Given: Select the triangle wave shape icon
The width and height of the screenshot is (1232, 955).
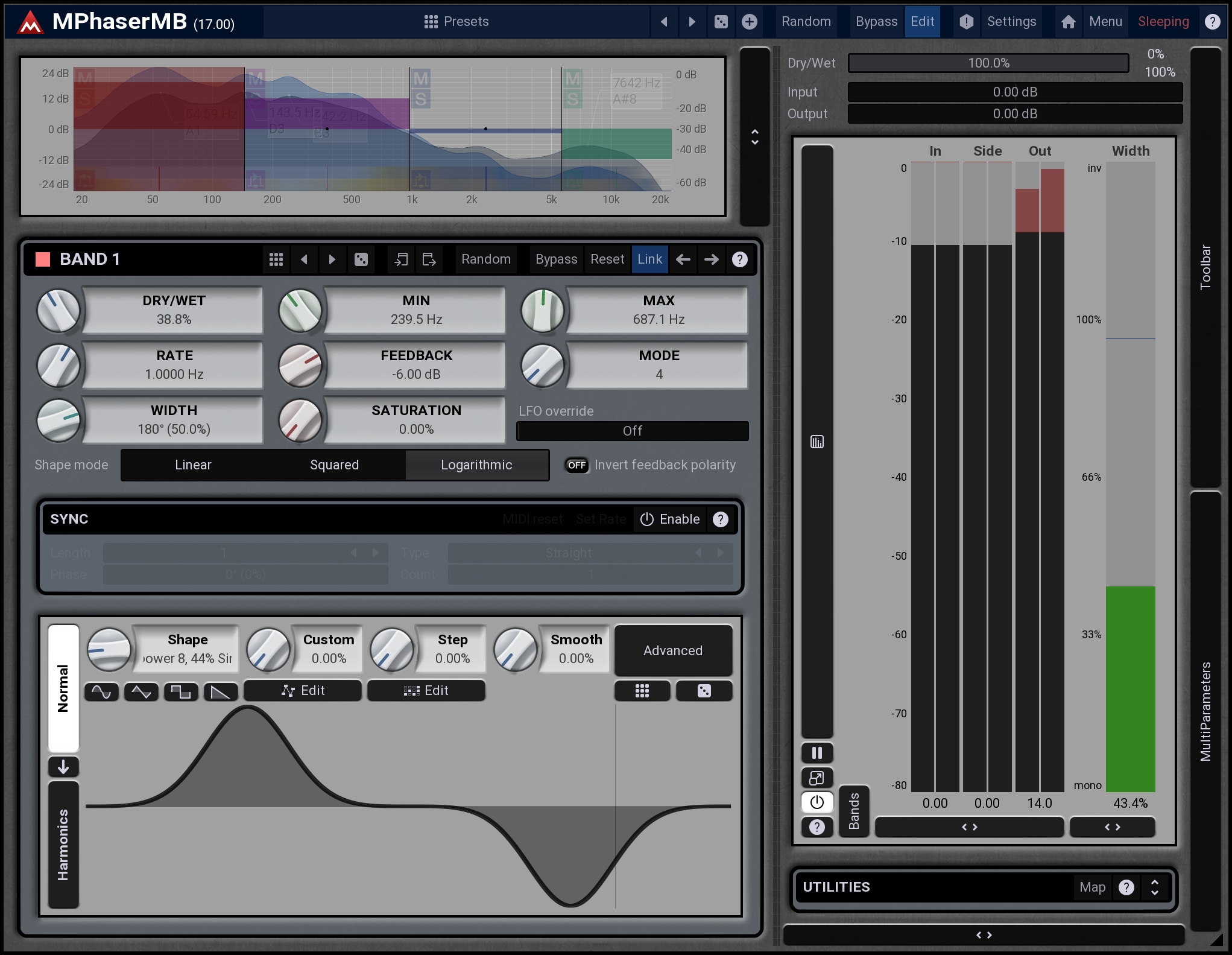Looking at the screenshot, I should click(x=141, y=691).
